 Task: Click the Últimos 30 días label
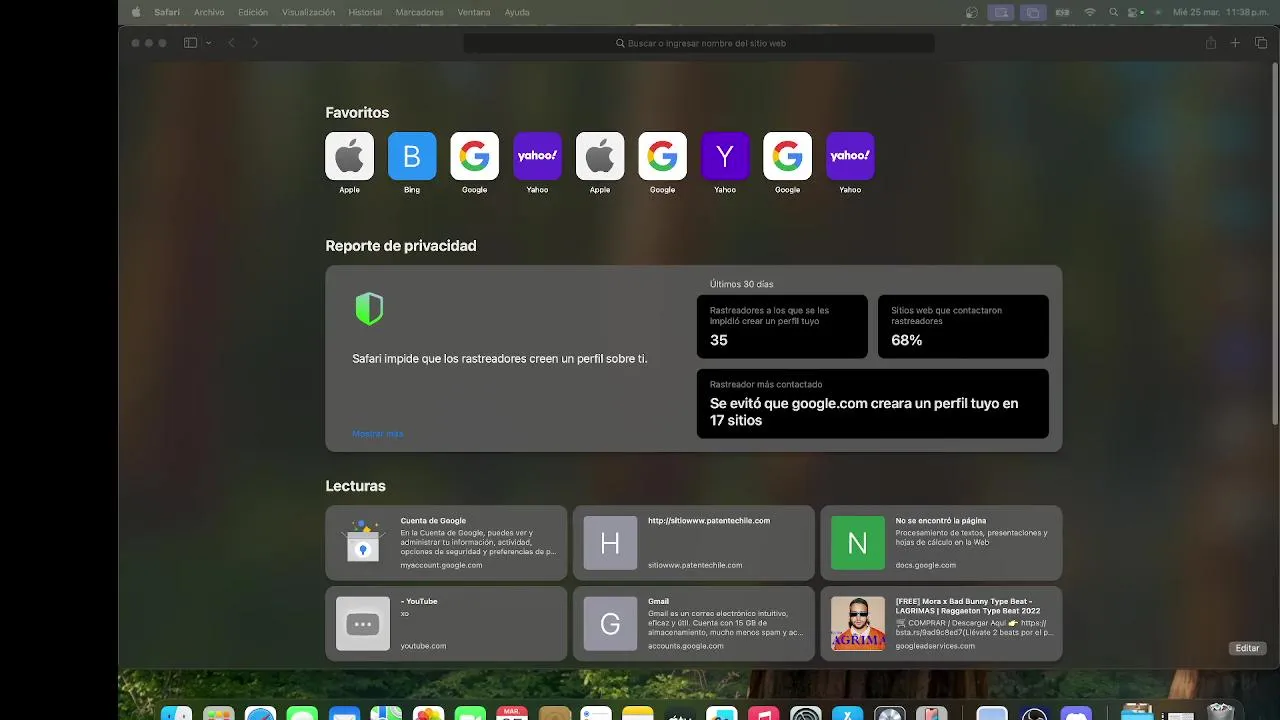(x=741, y=284)
